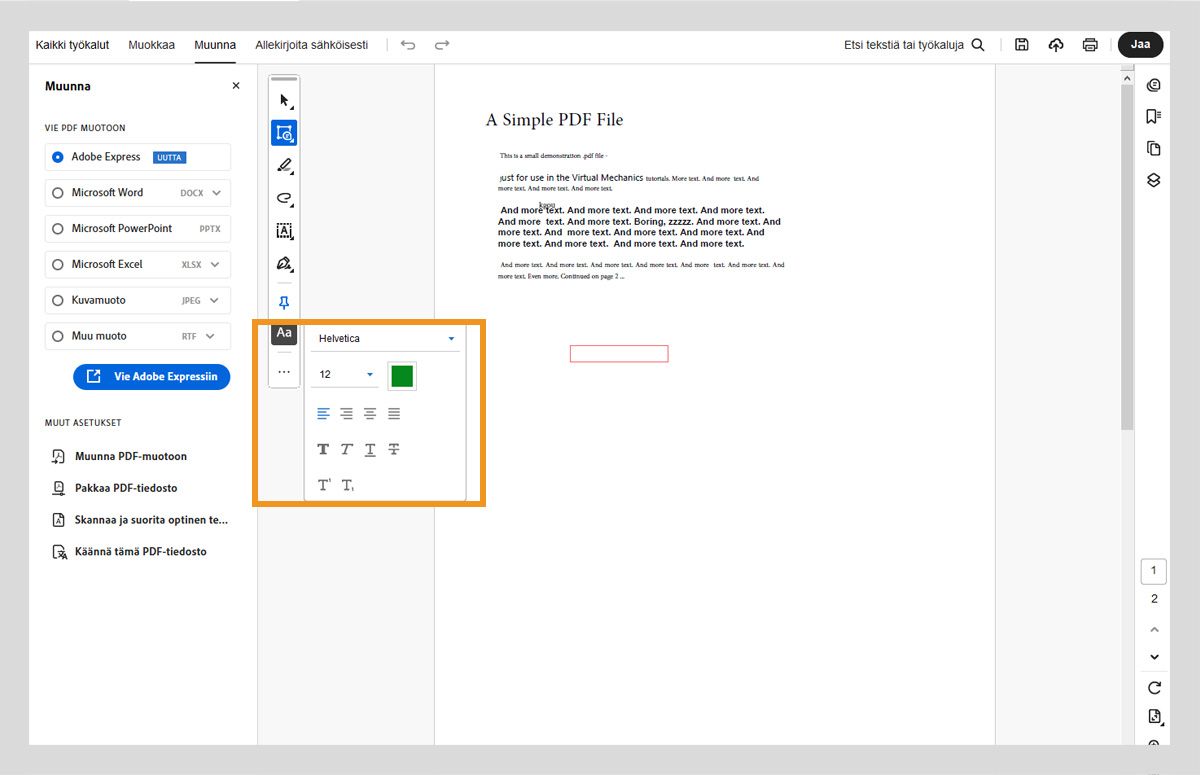Image resolution: width=1200 pixels, height=775 pixels.
Task: Click the blue pin toolbar icon
Action: (284, 302)
